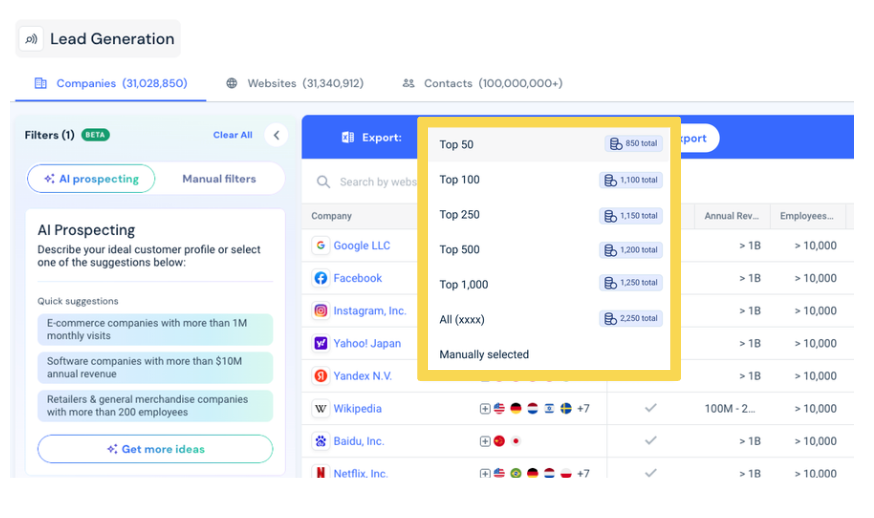Viewport: 874px width, 518px height.
Task: Collapse the filters panel with chevron arrow
Action: 276,135
